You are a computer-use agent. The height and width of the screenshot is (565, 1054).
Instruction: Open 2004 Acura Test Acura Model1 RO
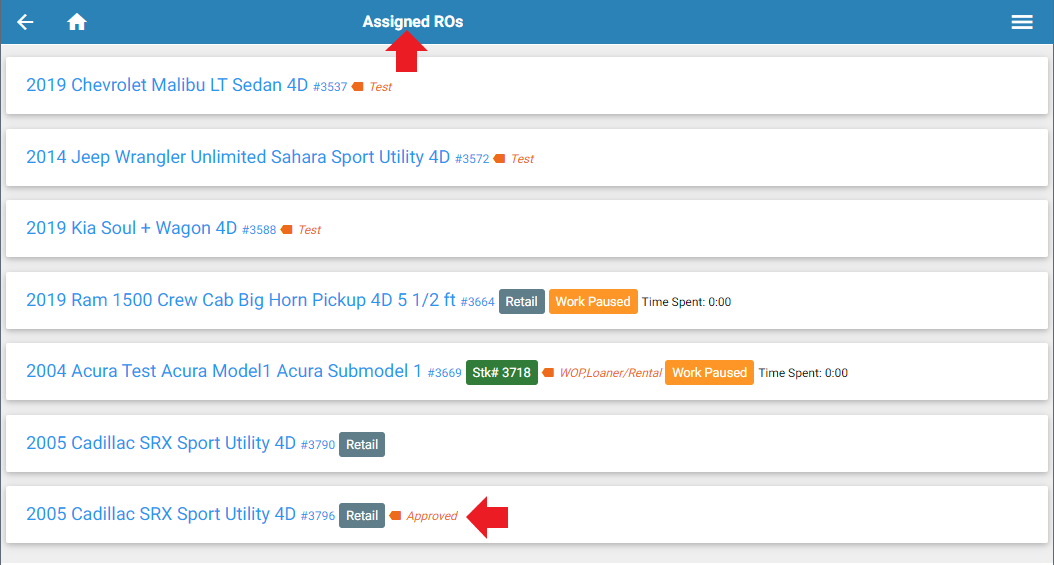tap(224, 372)
